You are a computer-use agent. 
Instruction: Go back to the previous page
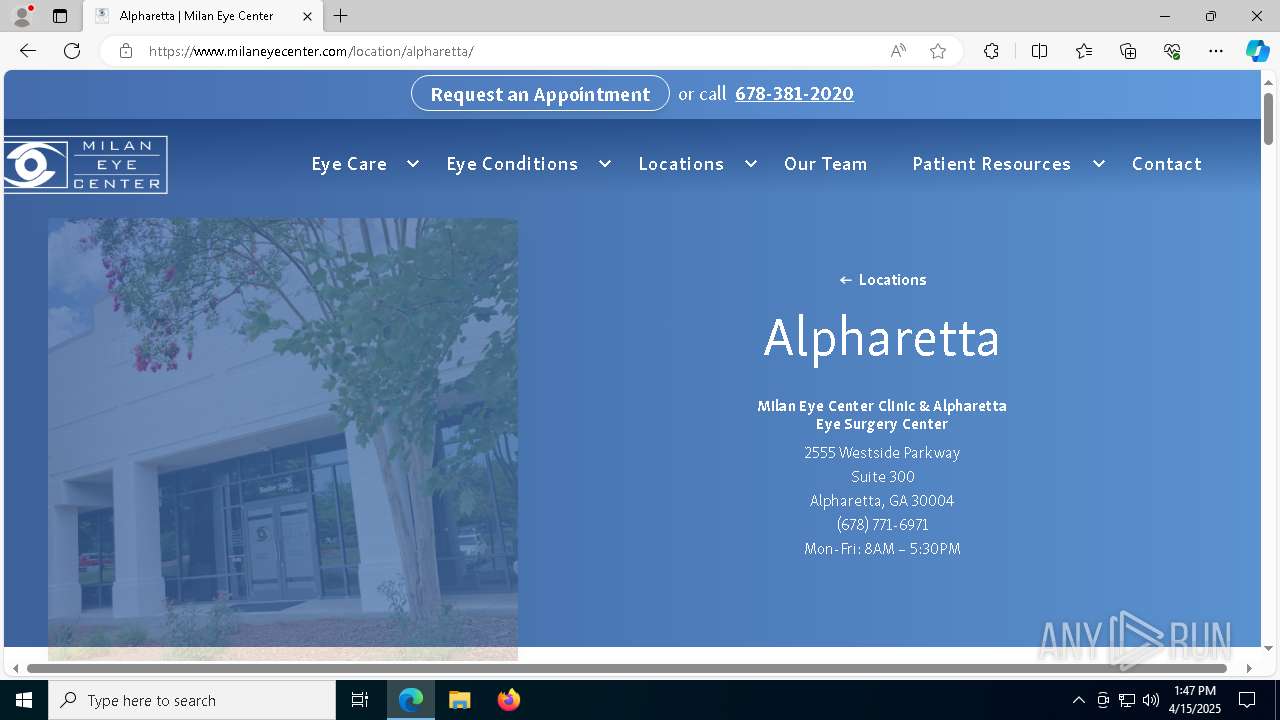pyautogui.click(x=28, y=51)
